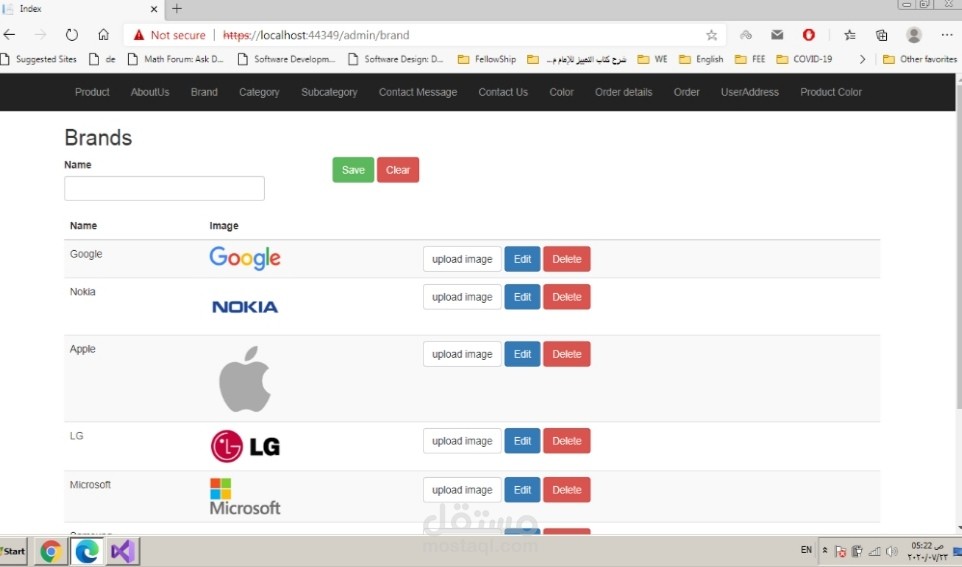The height and width of the screenshot is (567, 962).
Task: Reload the page with the refresh icon
Action: [x=72, y=35]
